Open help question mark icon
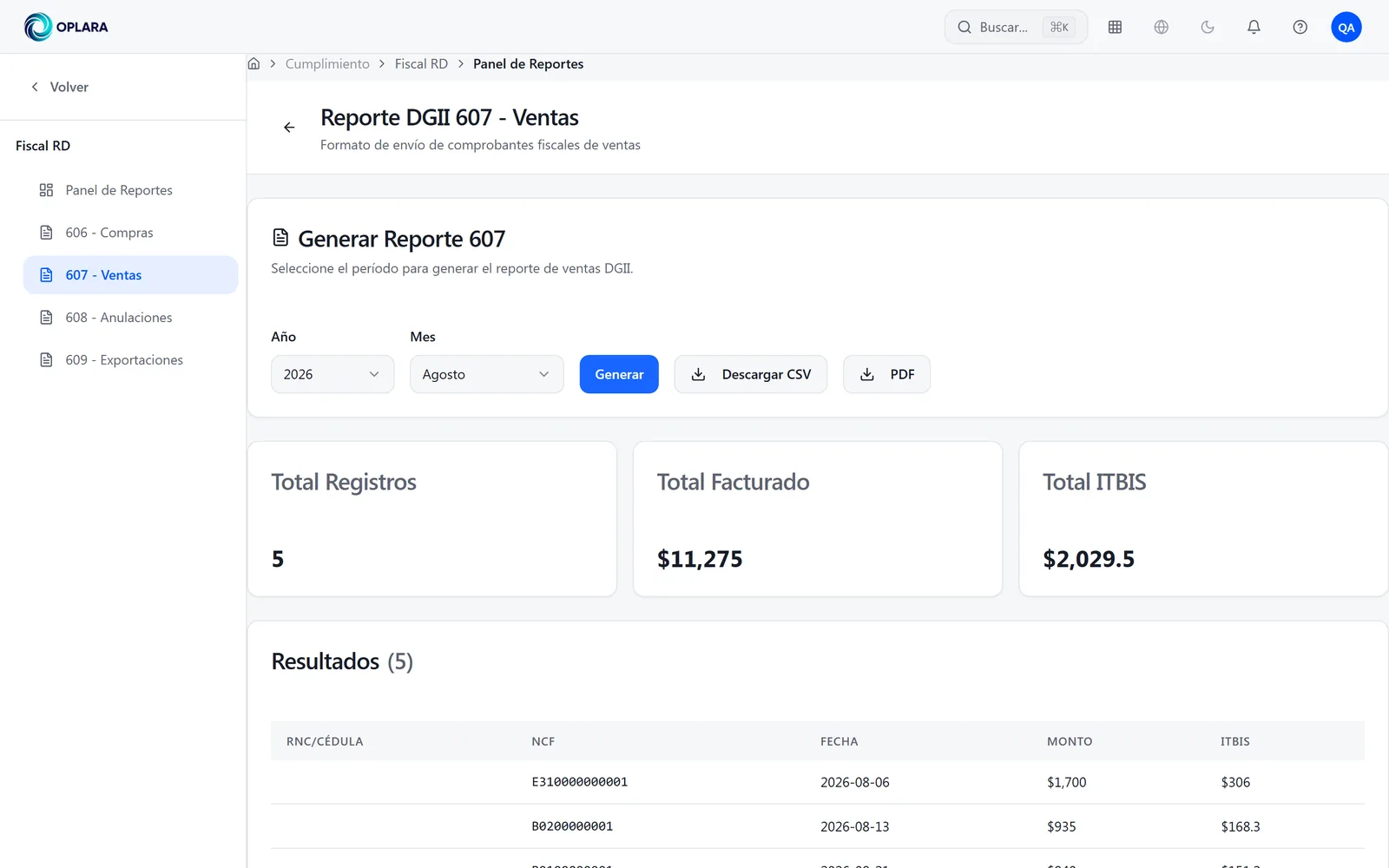 click(x=1300, y=27)
